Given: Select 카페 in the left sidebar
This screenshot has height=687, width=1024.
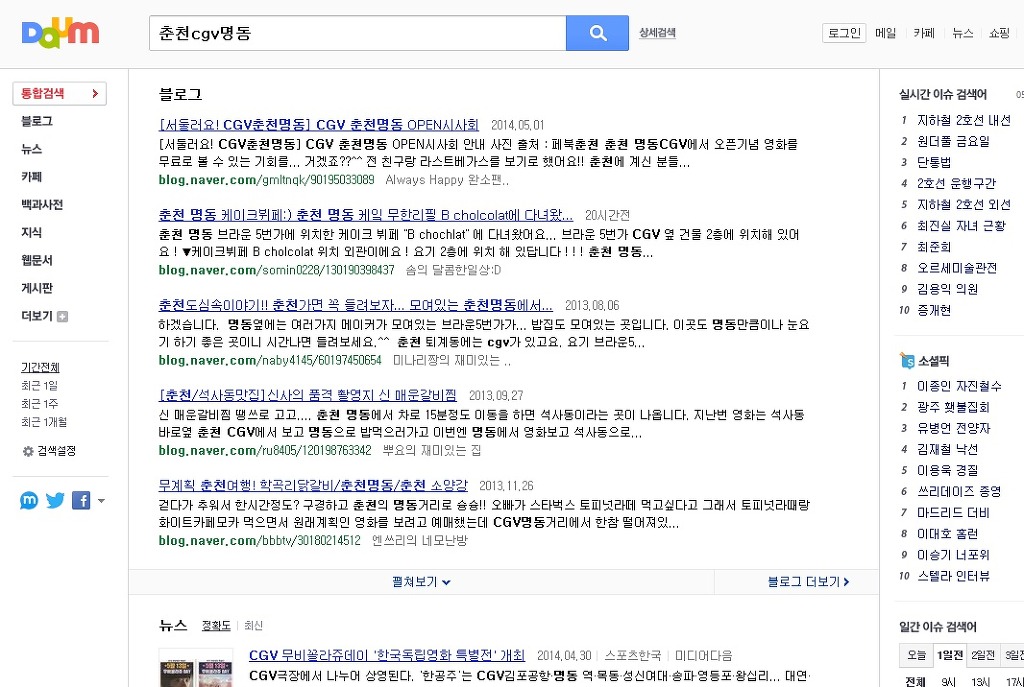Looking at the screenshot, I should pos(31,177).
